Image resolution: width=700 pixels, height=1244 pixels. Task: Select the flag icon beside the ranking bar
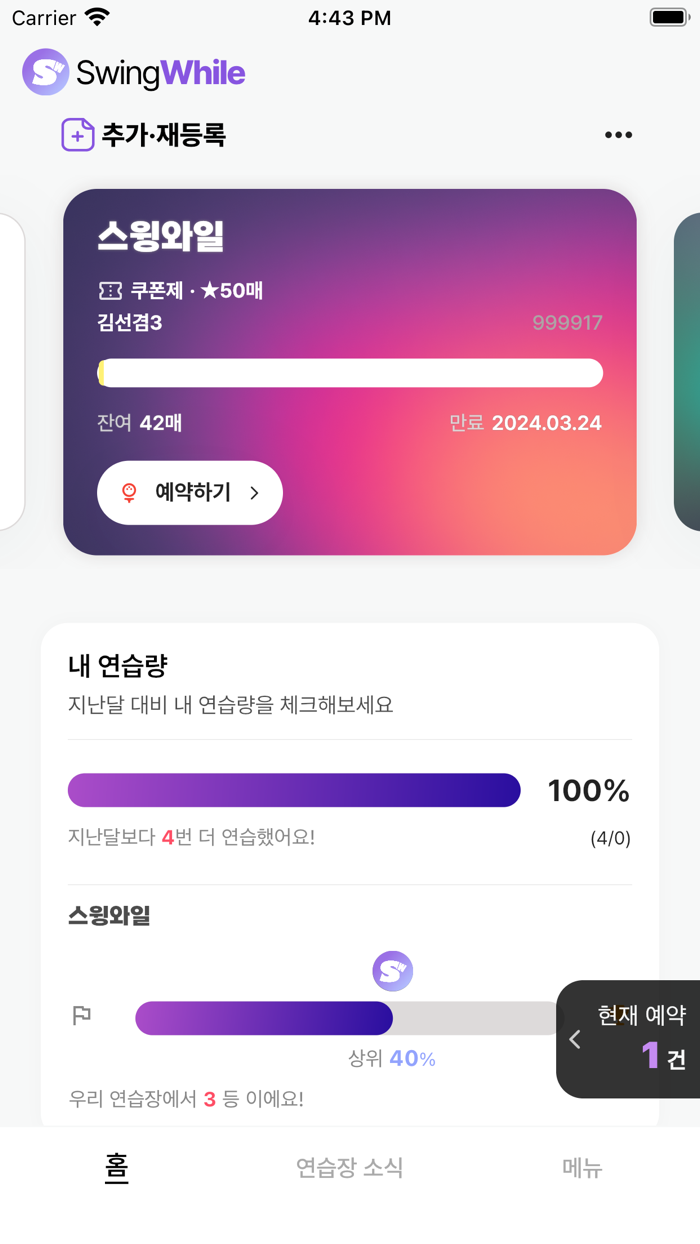click(83, 1014)
